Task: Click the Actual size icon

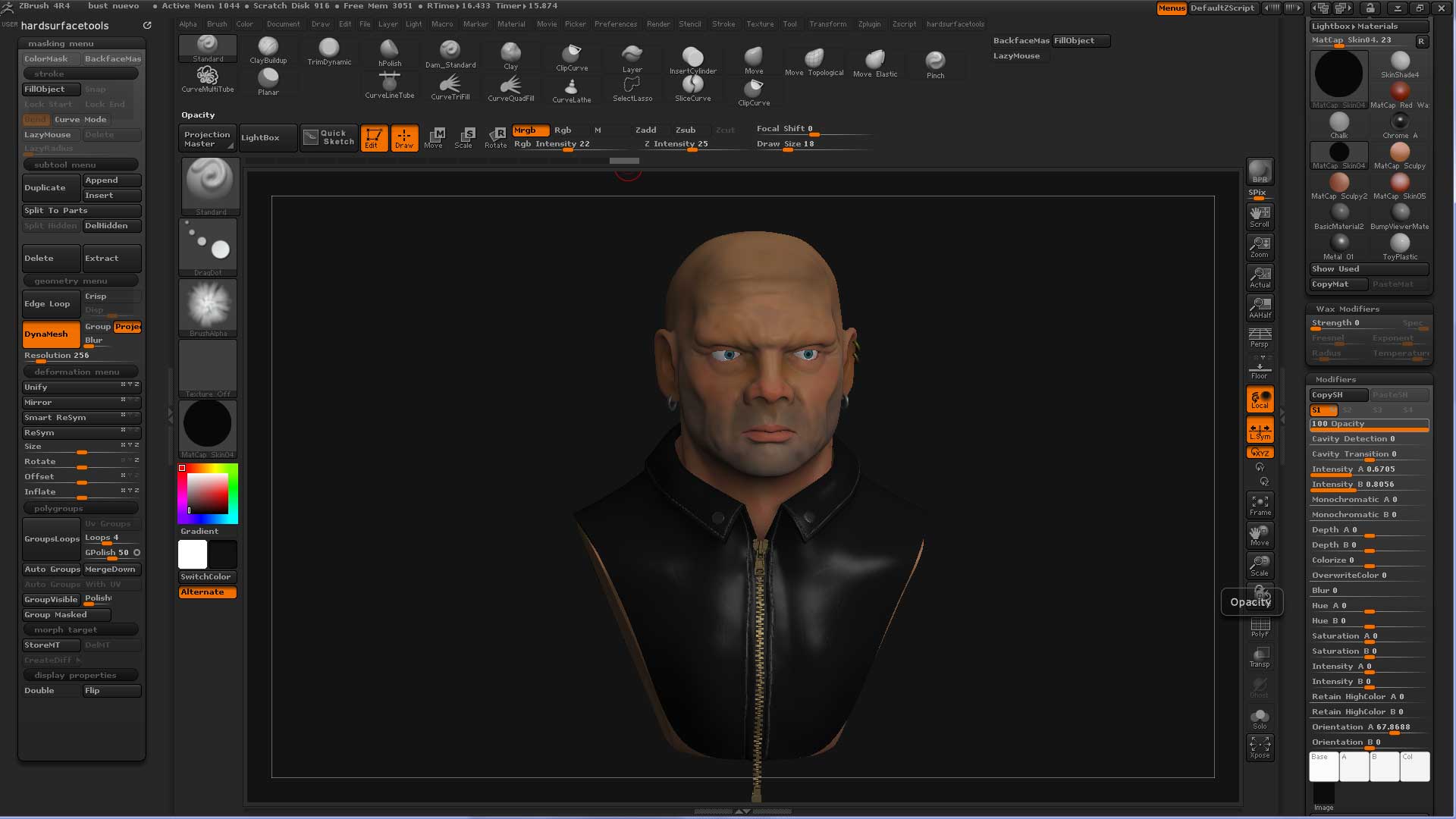Action: point(1260,277)
